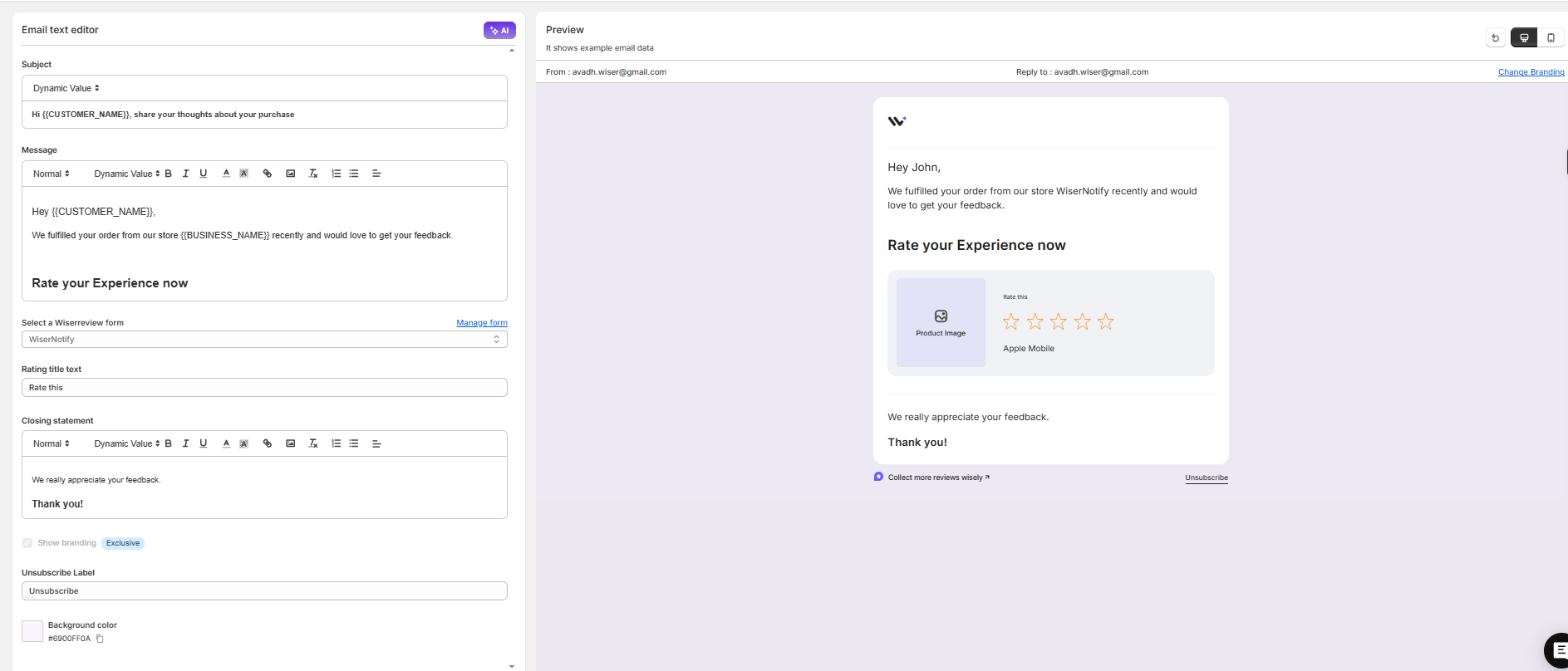Screen dimensions: 1568x671
Task: Copy the background color hex code
Action: (100, 639)
